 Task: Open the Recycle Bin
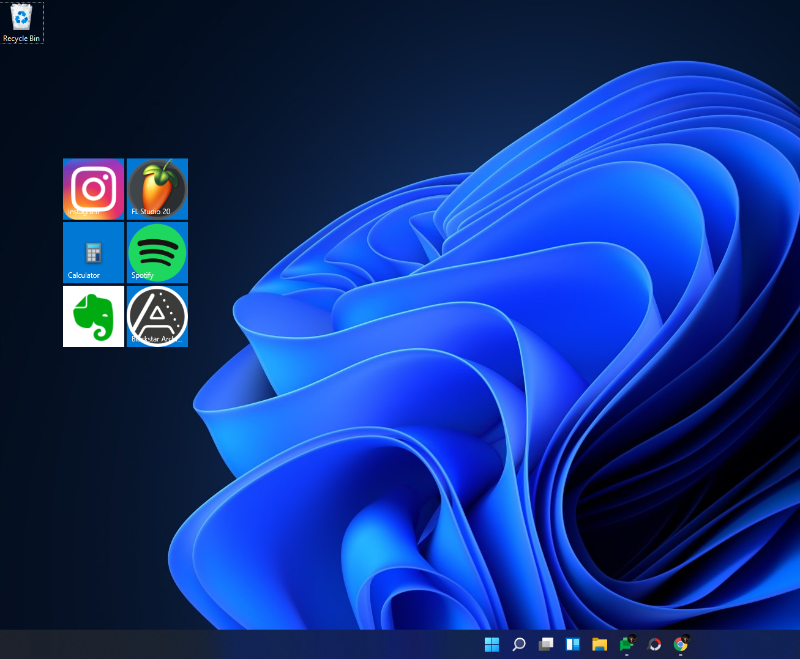[x=22, y=20]
